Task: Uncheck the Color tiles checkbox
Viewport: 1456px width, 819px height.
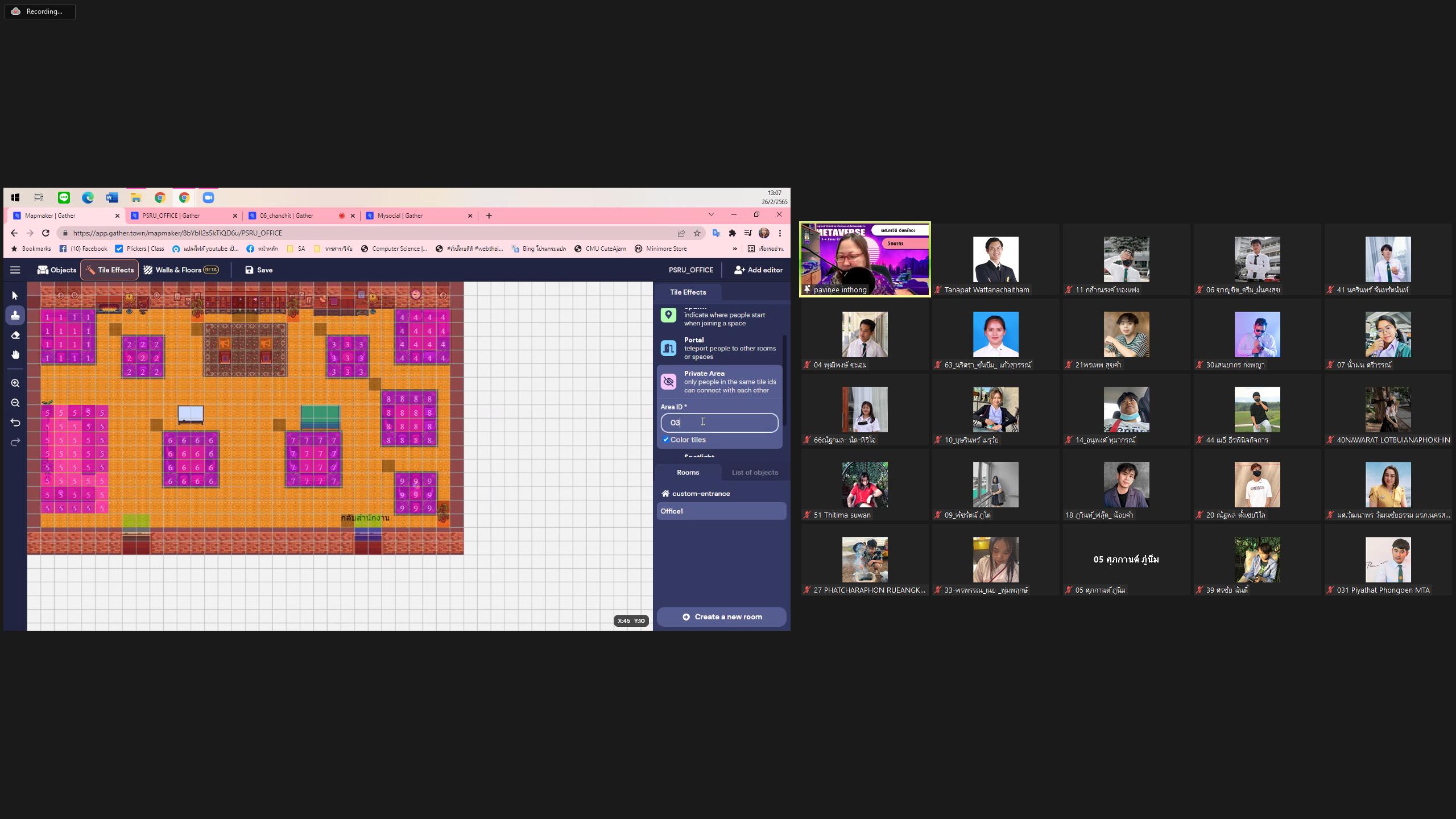Action: [x=665, y=440]
